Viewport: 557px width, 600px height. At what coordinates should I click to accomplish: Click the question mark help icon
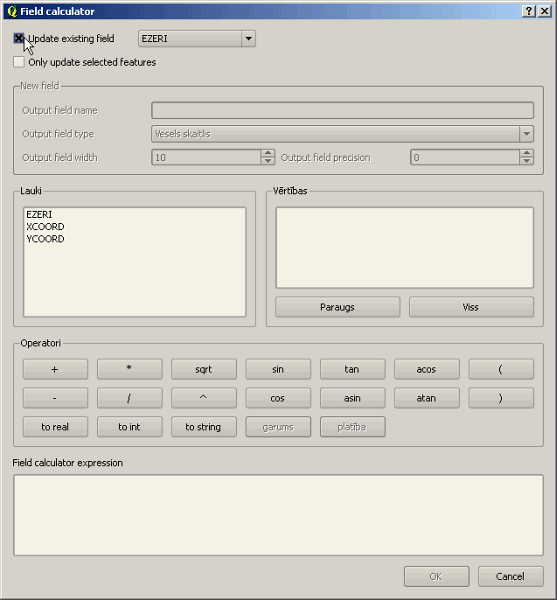[x=529, y=11]
